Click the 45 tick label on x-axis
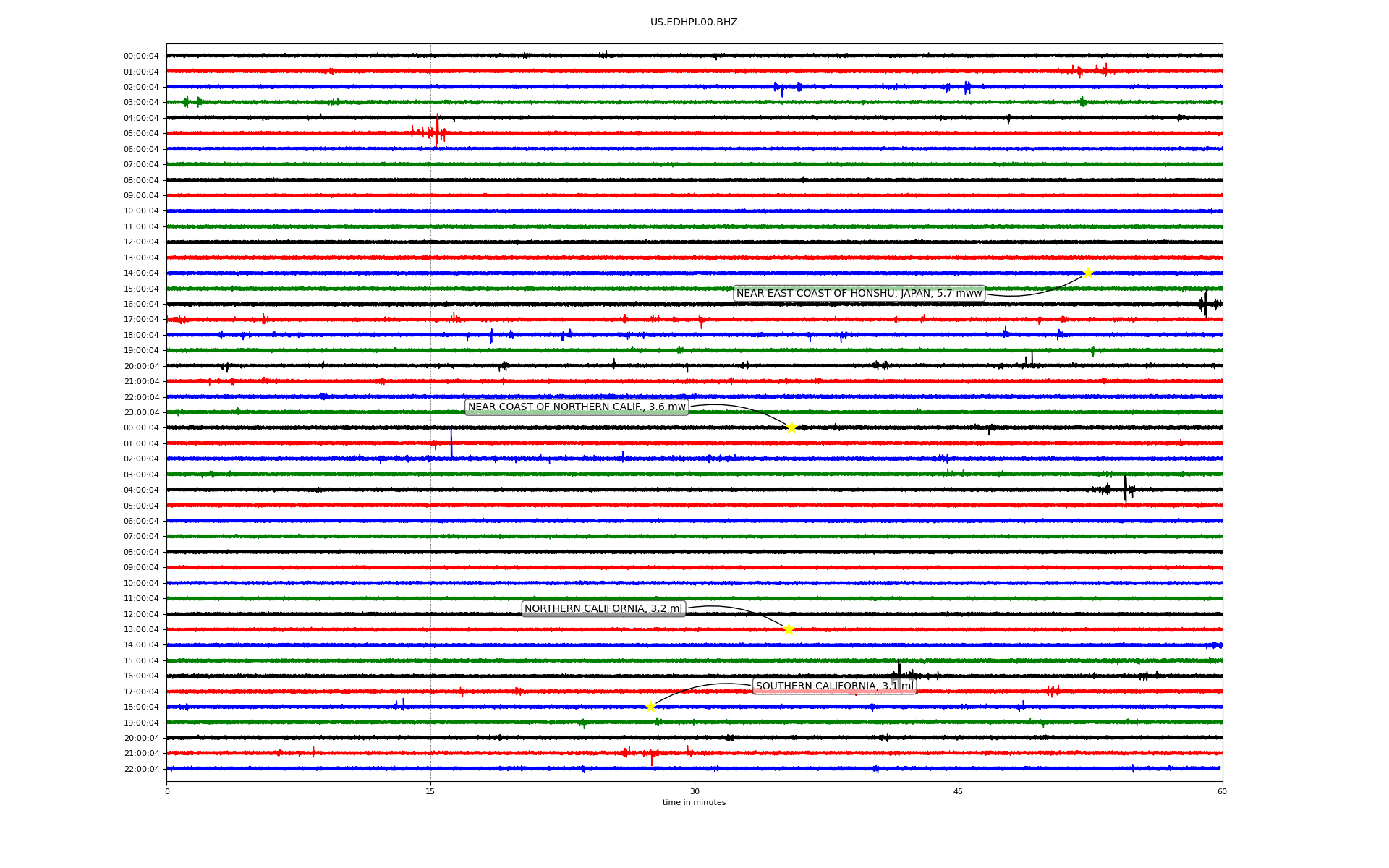The width and height of the screenshot is (1389, 868). [959, 791]
